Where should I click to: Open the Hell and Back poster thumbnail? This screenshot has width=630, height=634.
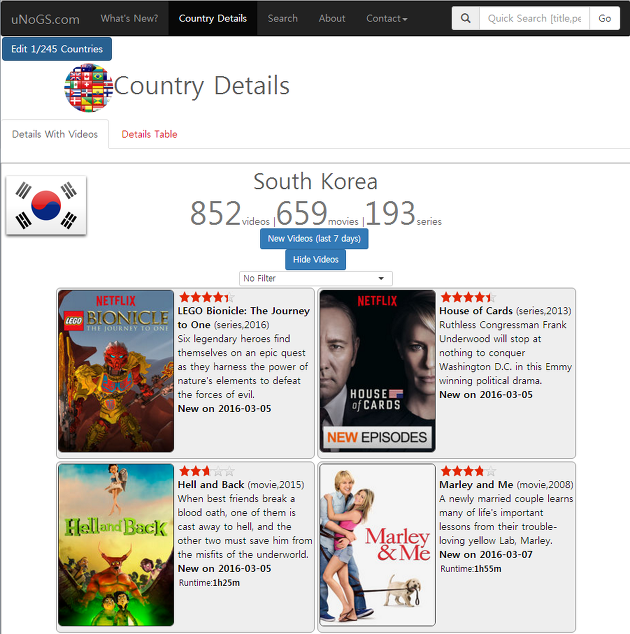pos(116,545)
